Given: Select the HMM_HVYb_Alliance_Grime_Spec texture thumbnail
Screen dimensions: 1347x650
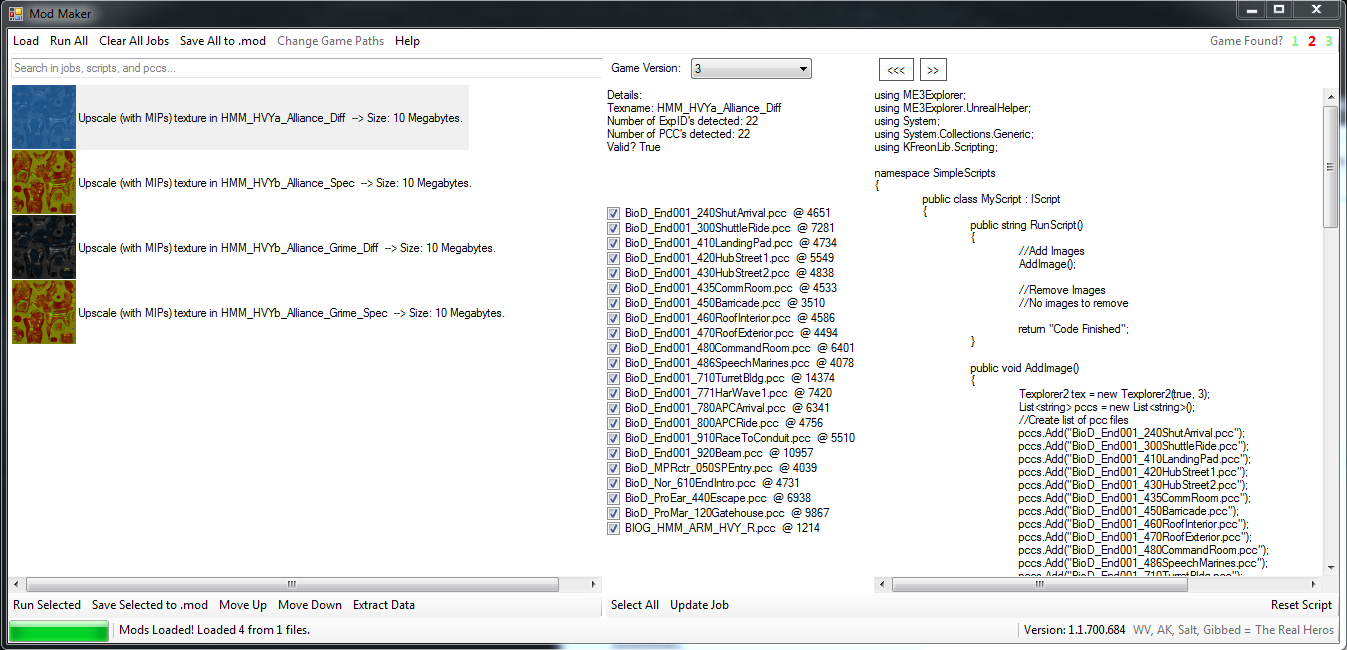Looking at the screenshot, I should (44, 312).
